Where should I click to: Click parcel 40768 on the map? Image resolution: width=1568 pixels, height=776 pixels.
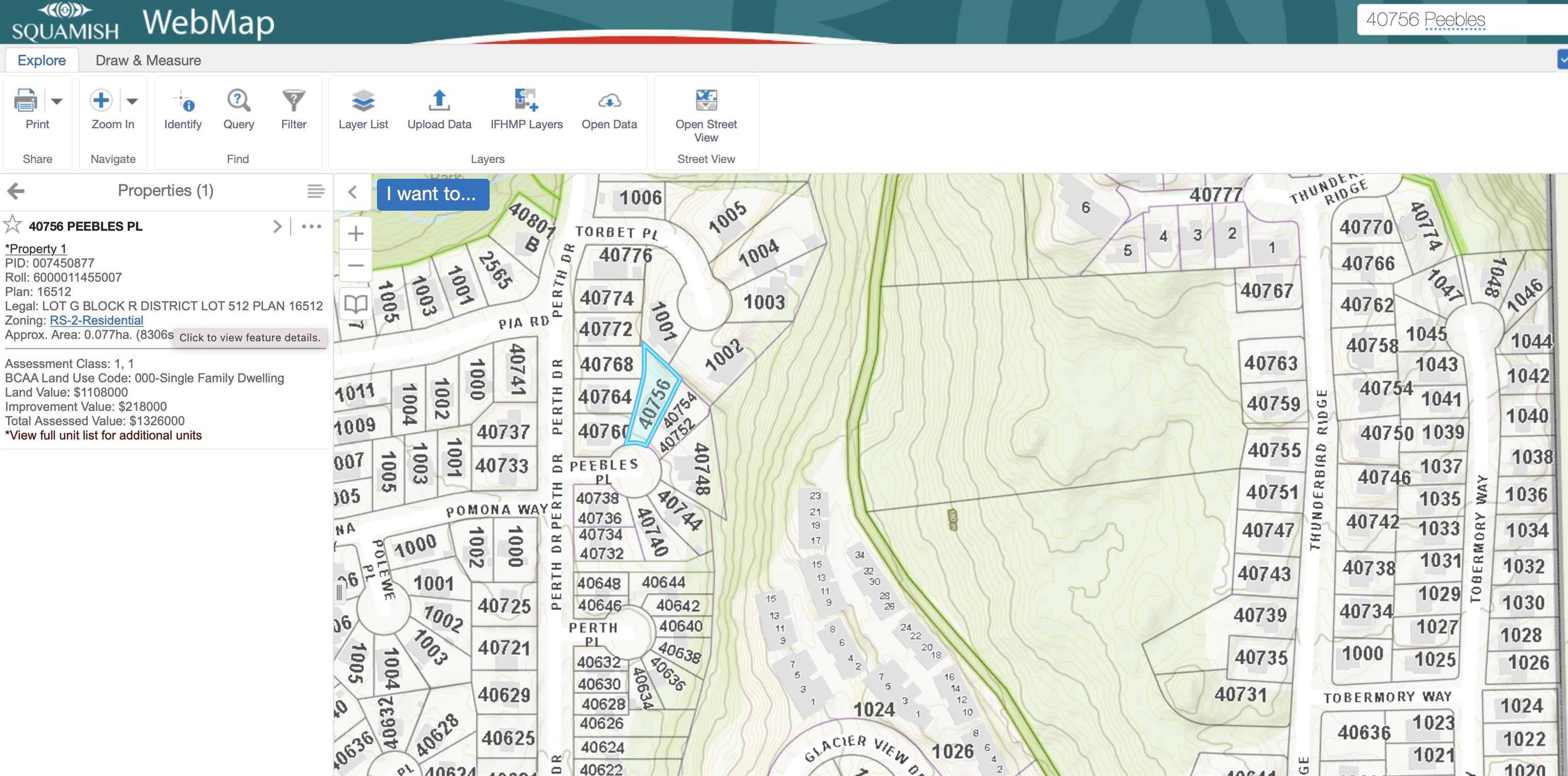pos(606,364)
